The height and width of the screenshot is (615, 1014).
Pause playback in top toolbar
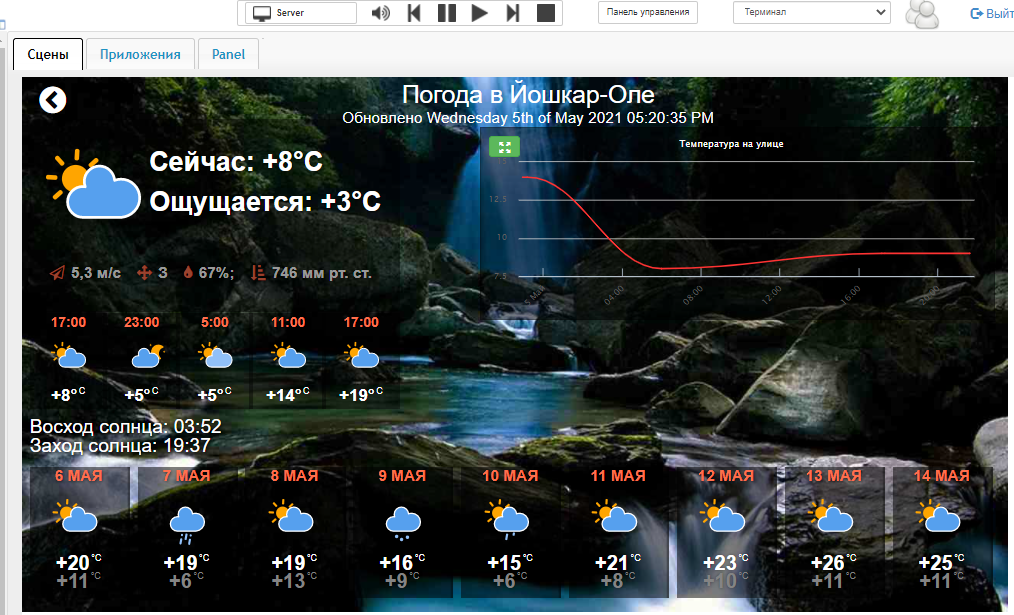pos(447,13)
